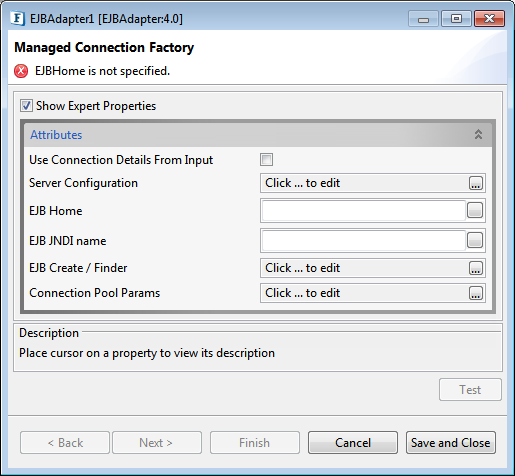Focus the EJB JNDI name text field

point(364,240)
